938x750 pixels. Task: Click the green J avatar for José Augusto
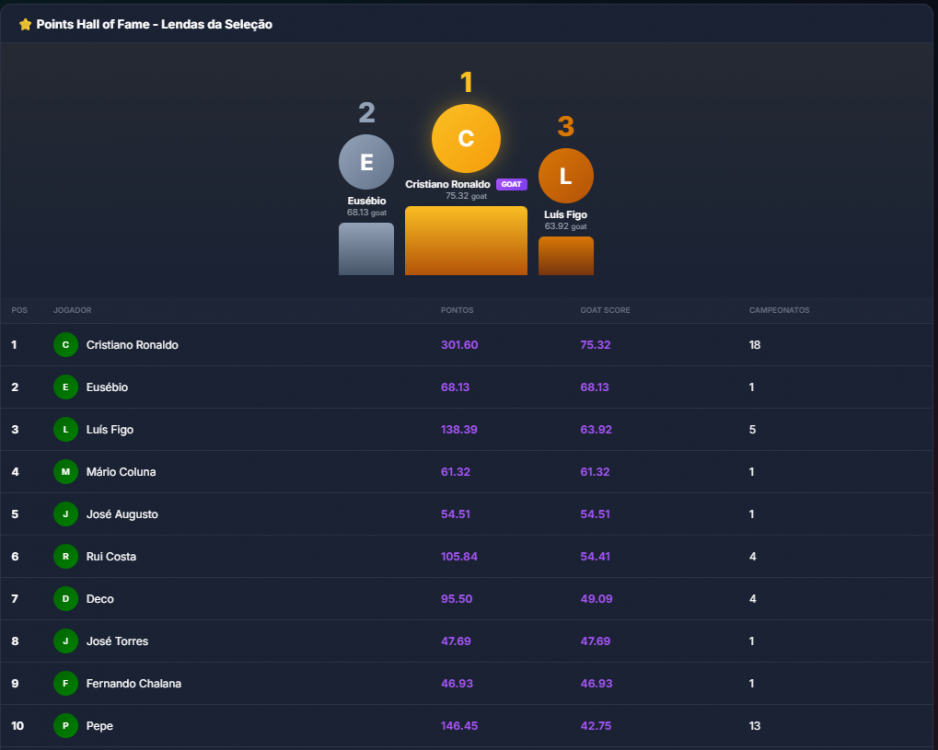(x=66, y=514)
